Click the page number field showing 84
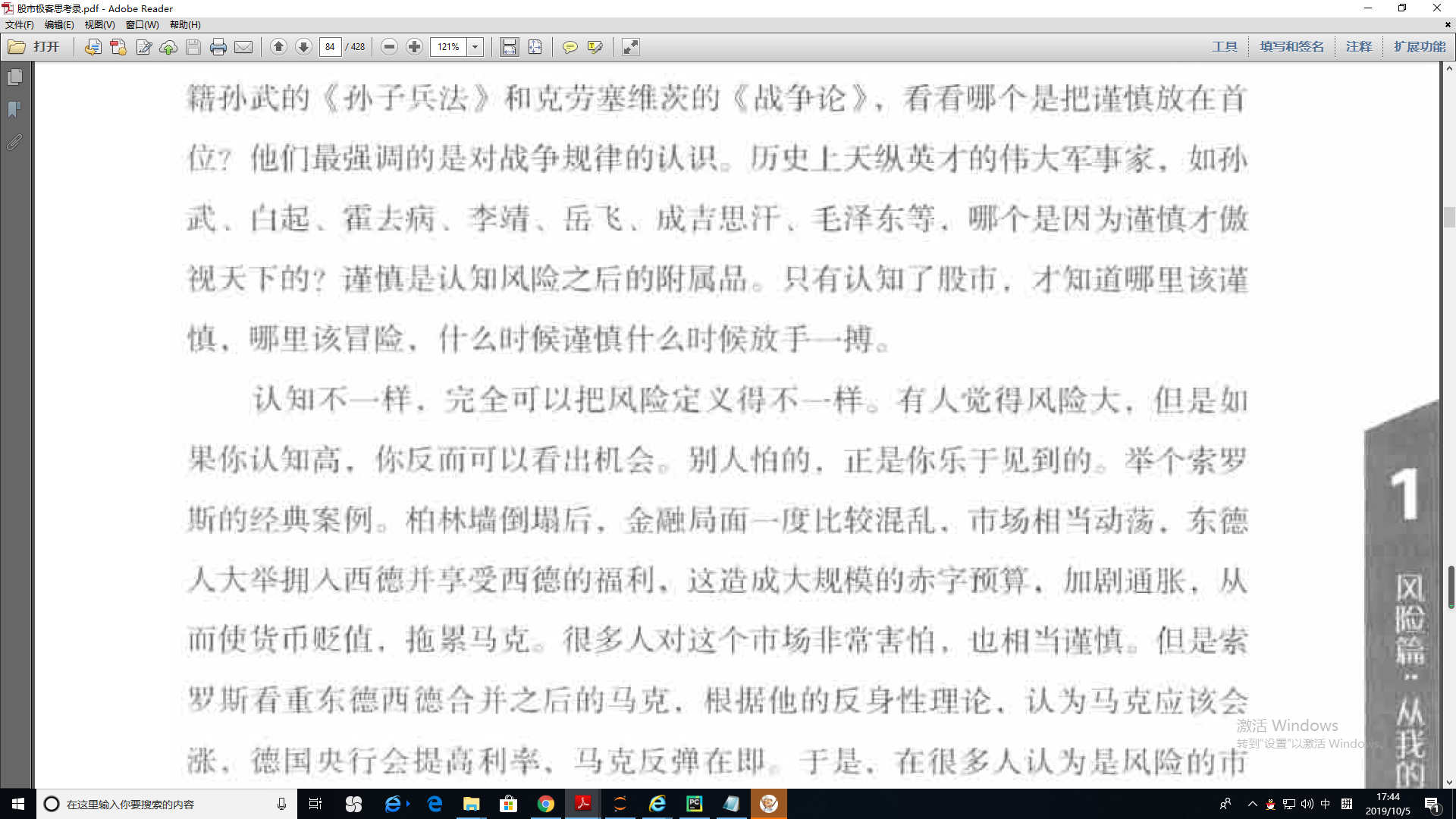 (x=330, y=47)
